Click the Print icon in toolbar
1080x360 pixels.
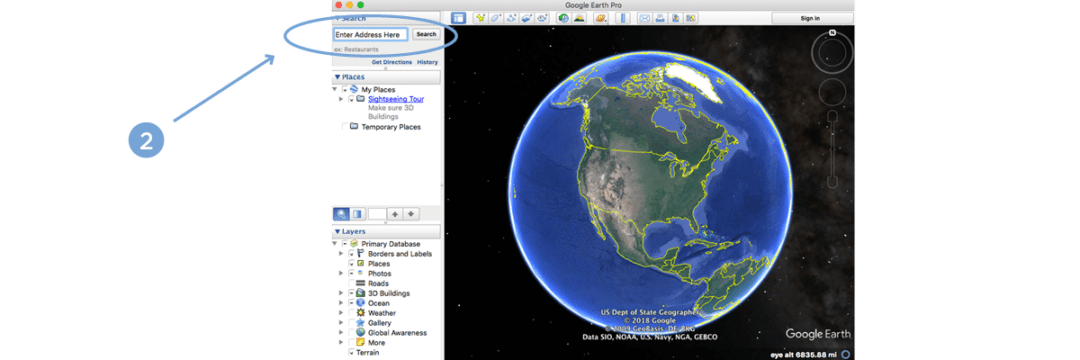660,17
